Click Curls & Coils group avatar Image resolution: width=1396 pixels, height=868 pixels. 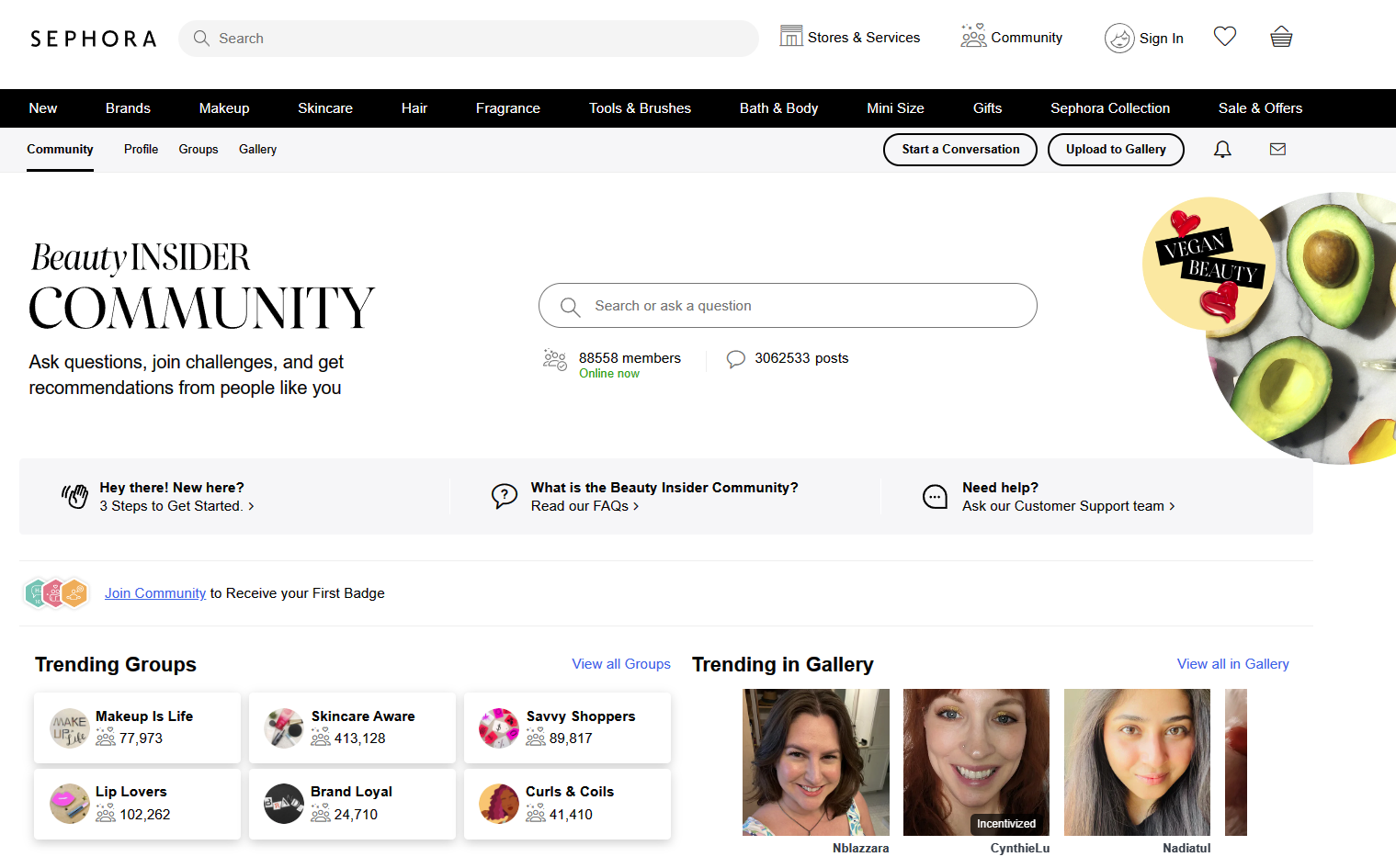click(x=499, y=804)
